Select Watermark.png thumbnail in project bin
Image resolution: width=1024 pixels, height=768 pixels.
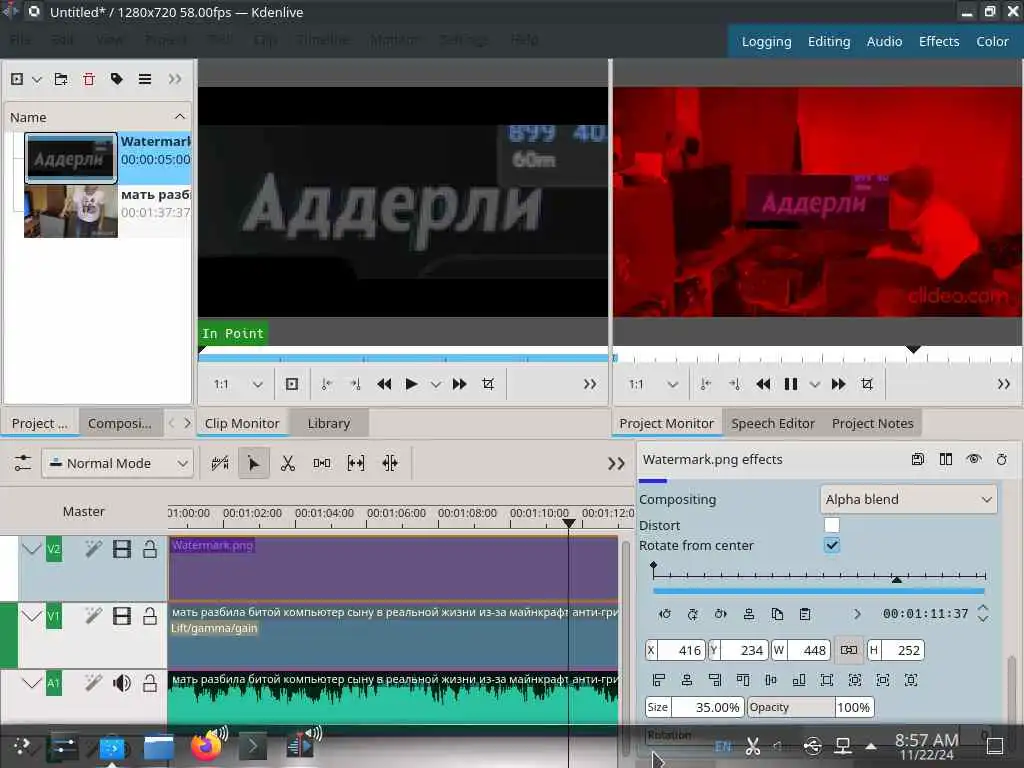pyautogui.click(x=71, y=158)
